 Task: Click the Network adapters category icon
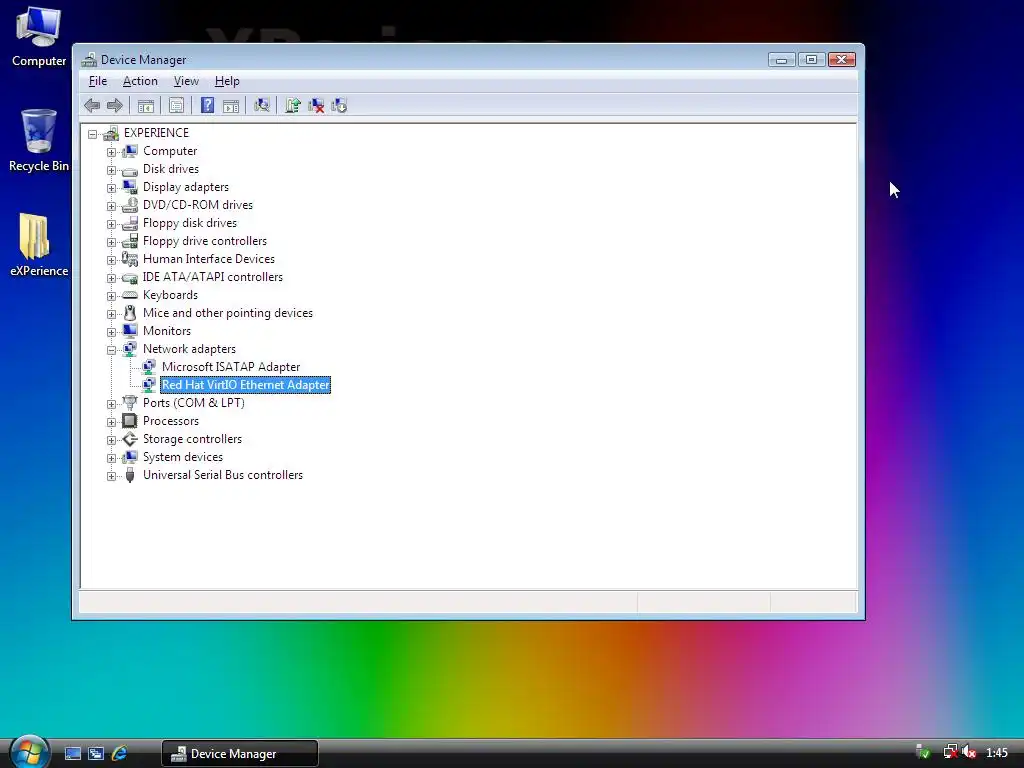tap(130, 349)
